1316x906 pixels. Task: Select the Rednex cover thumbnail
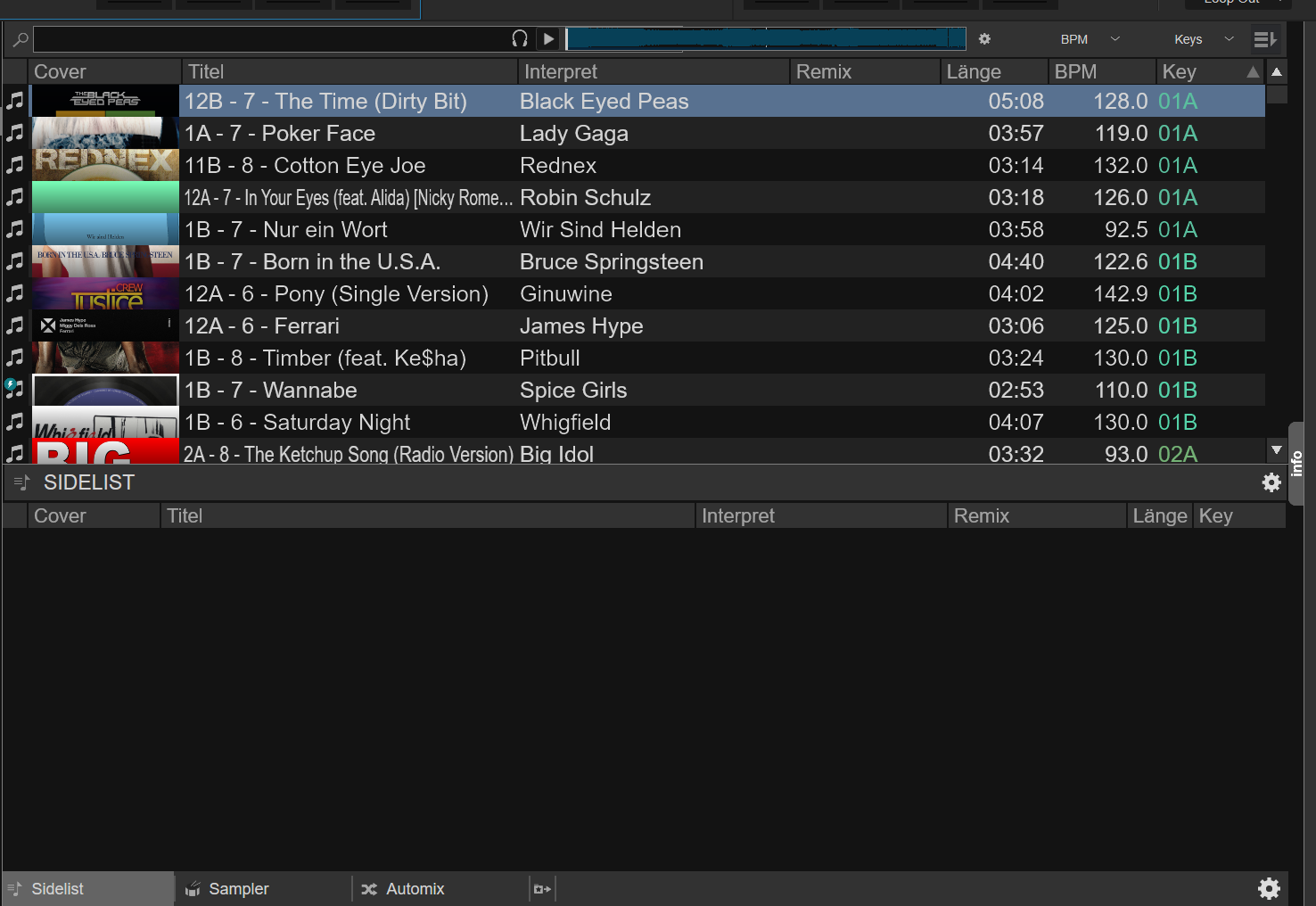click(x=105, y=165)
